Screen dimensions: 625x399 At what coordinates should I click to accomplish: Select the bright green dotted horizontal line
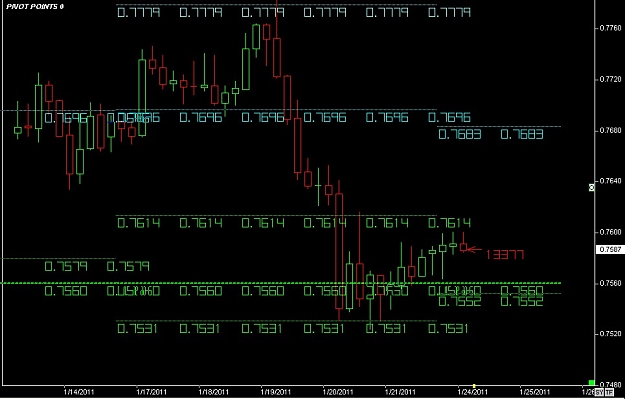(281, 283)
